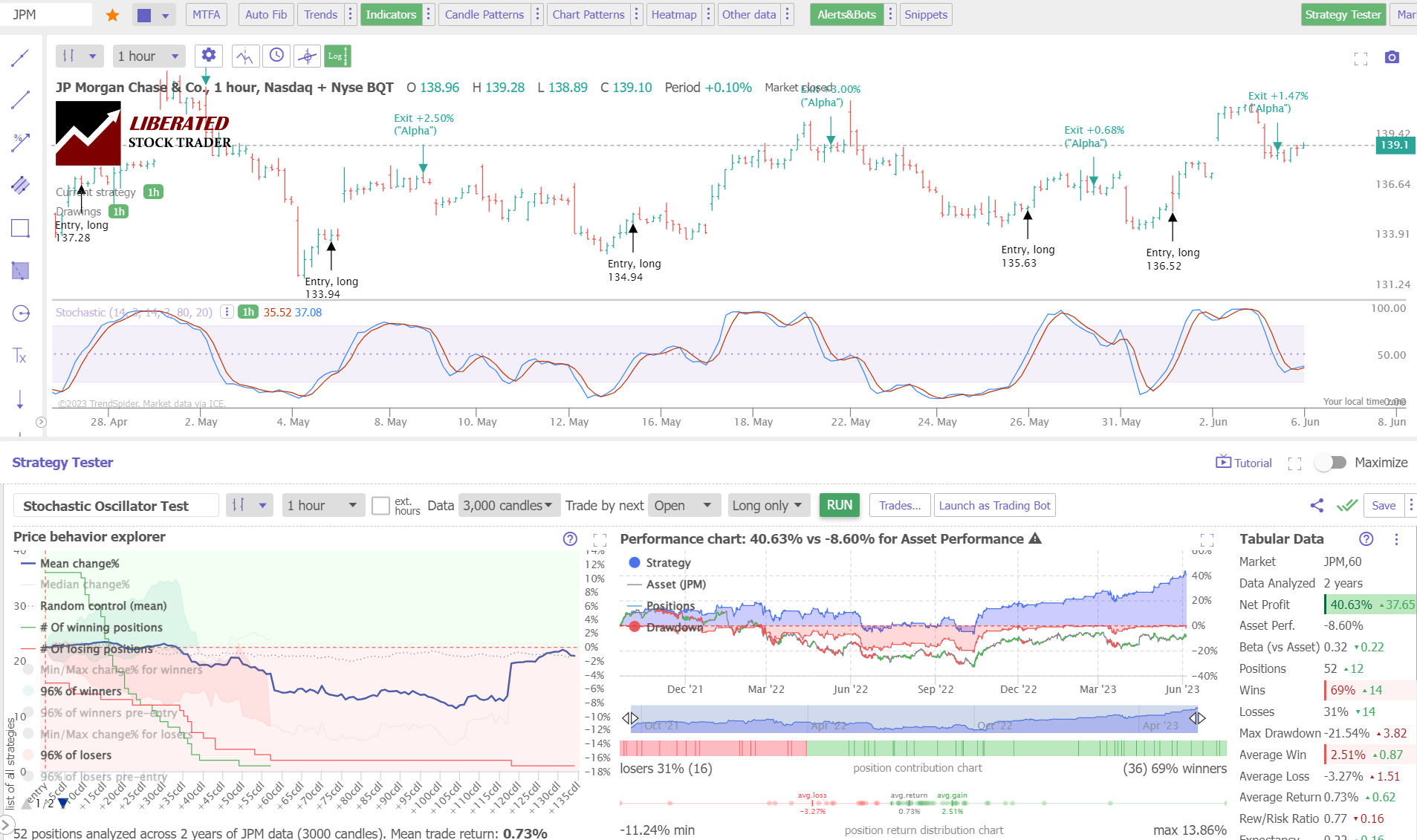
Task: Select the text tool in the drawing sidebar
Action: tap(20, 356)
